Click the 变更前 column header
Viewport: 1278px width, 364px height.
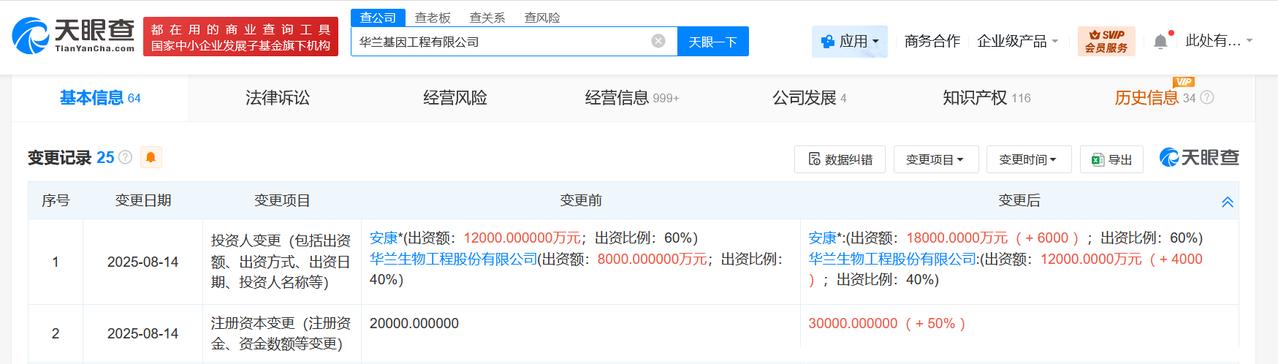tap(581, 201)
